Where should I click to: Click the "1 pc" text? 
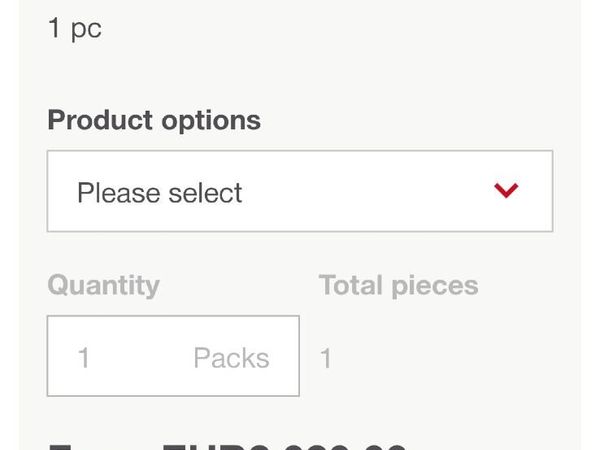pyautogui.click(x=74, y=28)
